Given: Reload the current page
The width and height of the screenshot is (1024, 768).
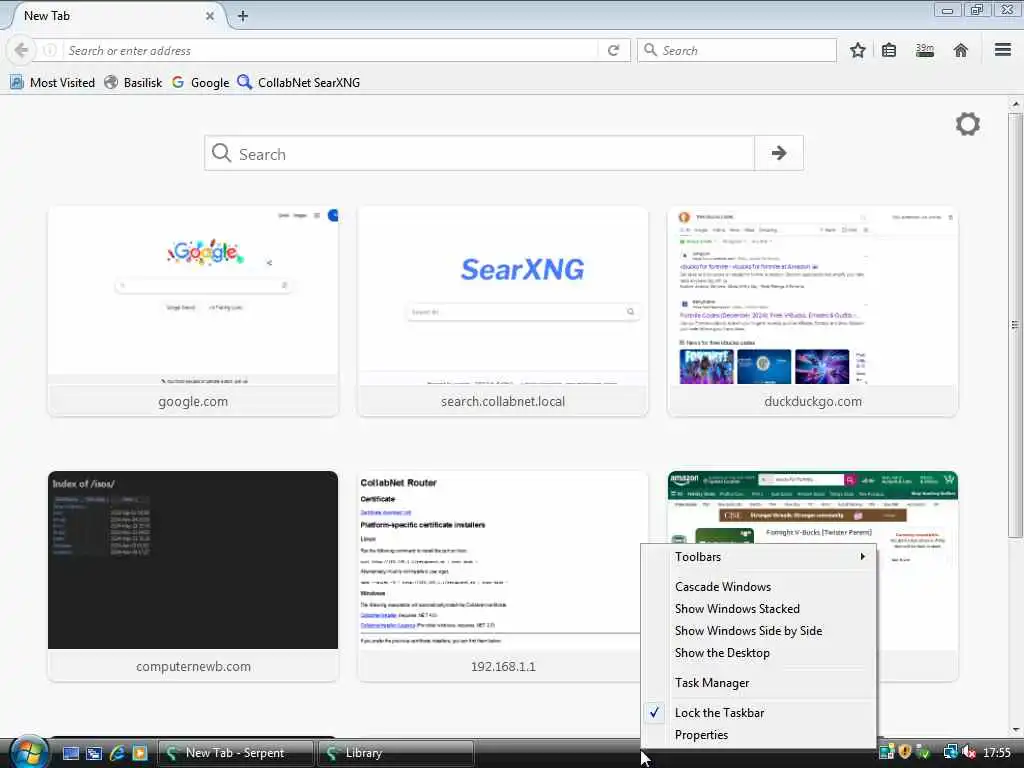Looking at the screenshot, I should (x=613, y=50).
